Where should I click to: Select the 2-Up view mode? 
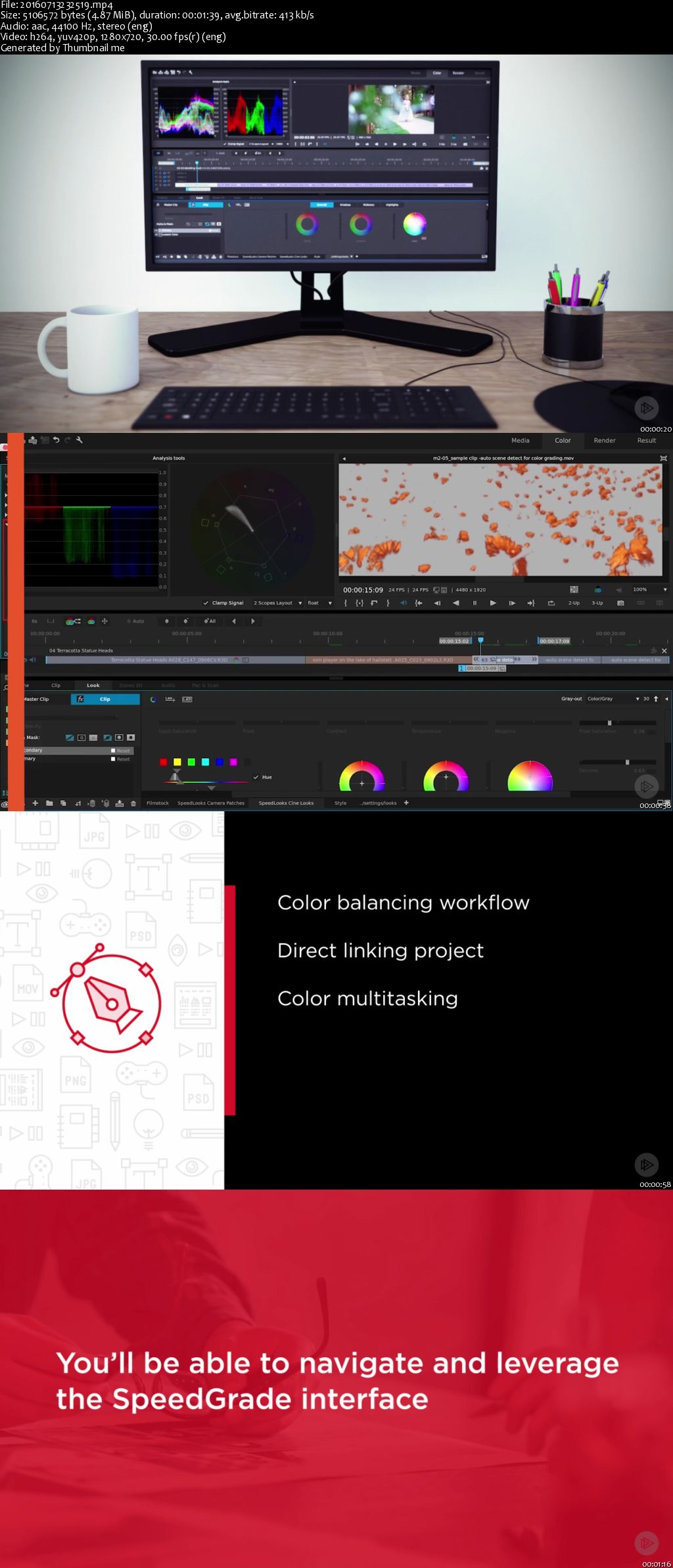574,603
